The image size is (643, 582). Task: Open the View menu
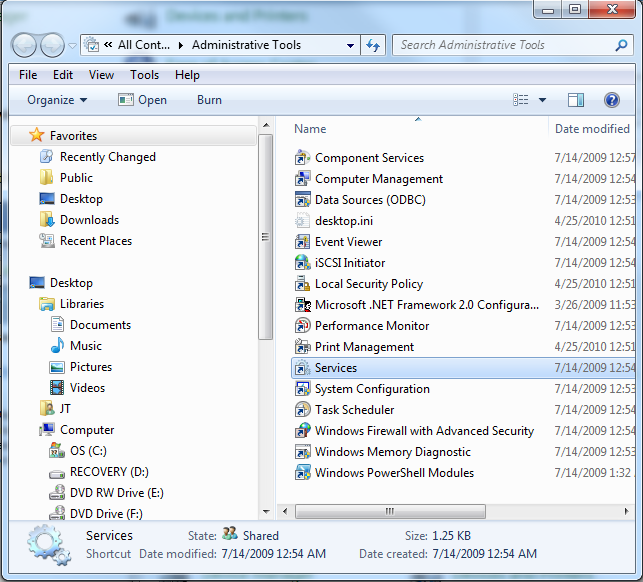tap(101, 75)
